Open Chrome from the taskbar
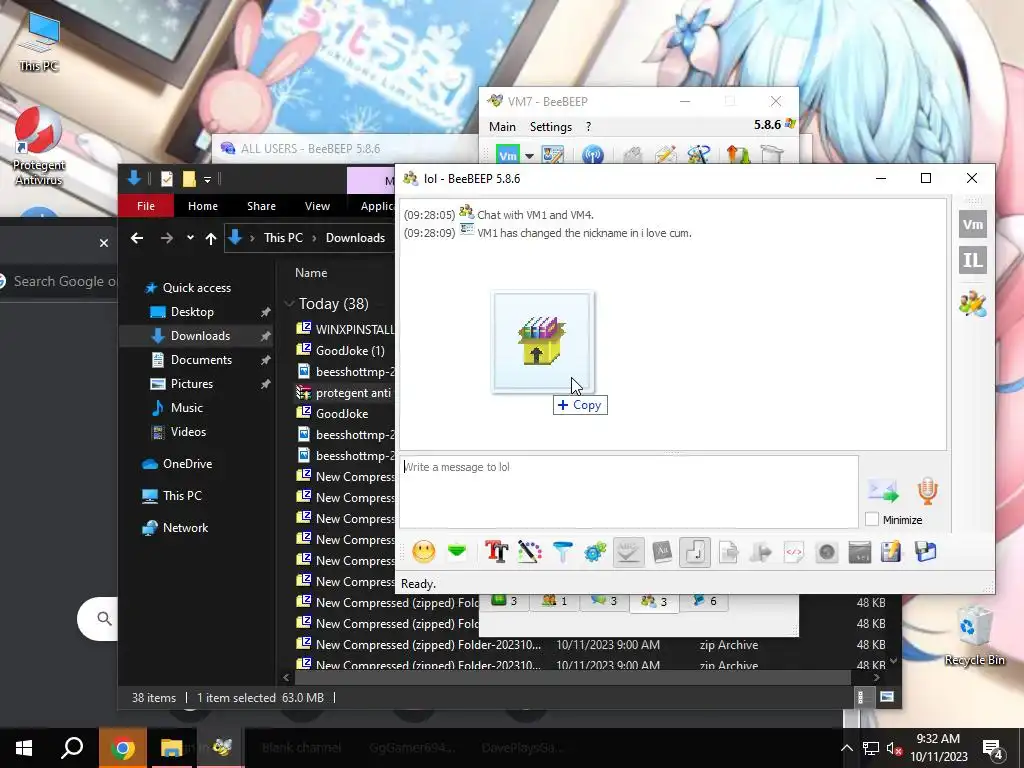The image size is (1024, 768). click(122, 748)
